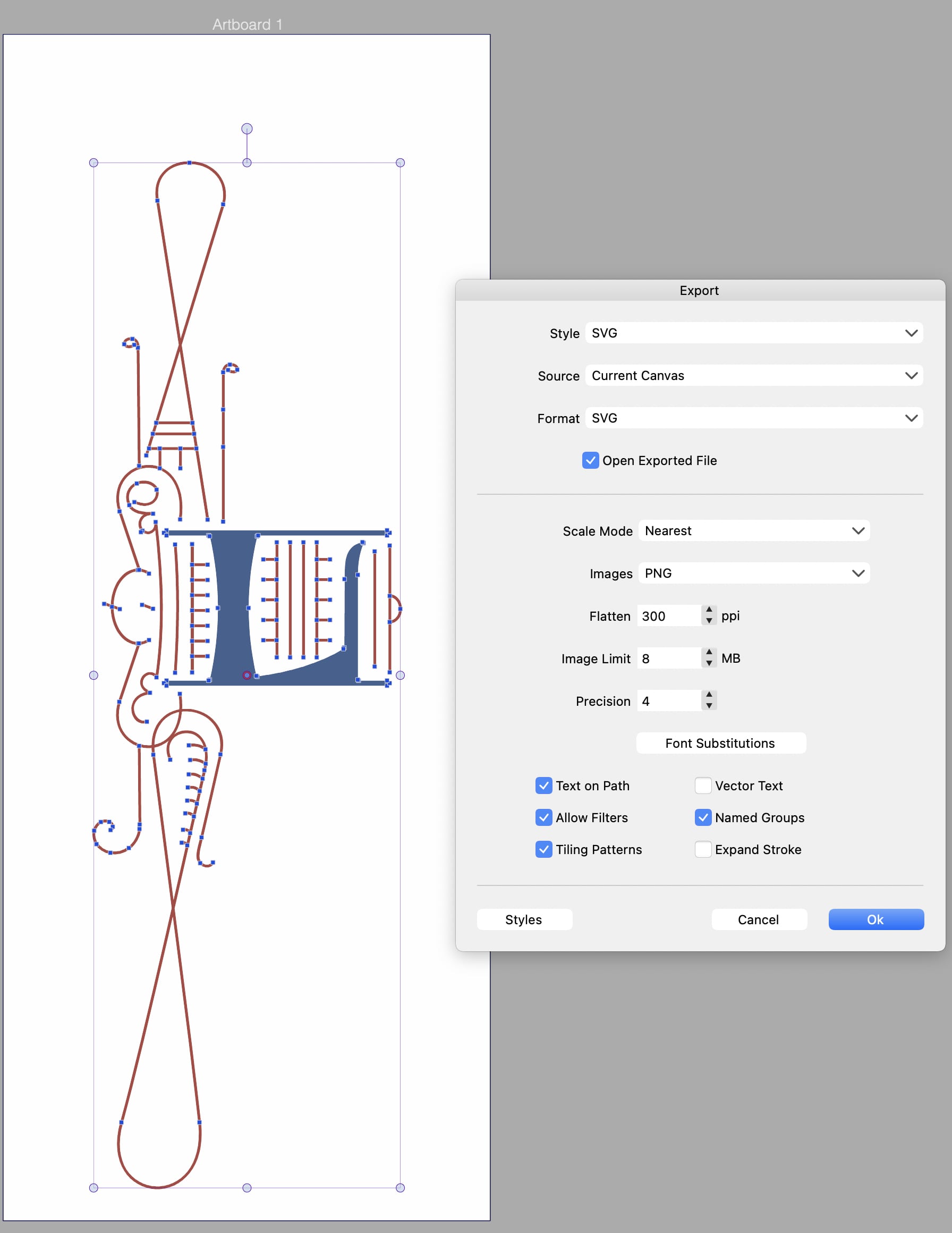This screenshot has width=952, height=1233.
Task: Increase the Flatten ppi stepper value
Action: [x=709, y=610]
